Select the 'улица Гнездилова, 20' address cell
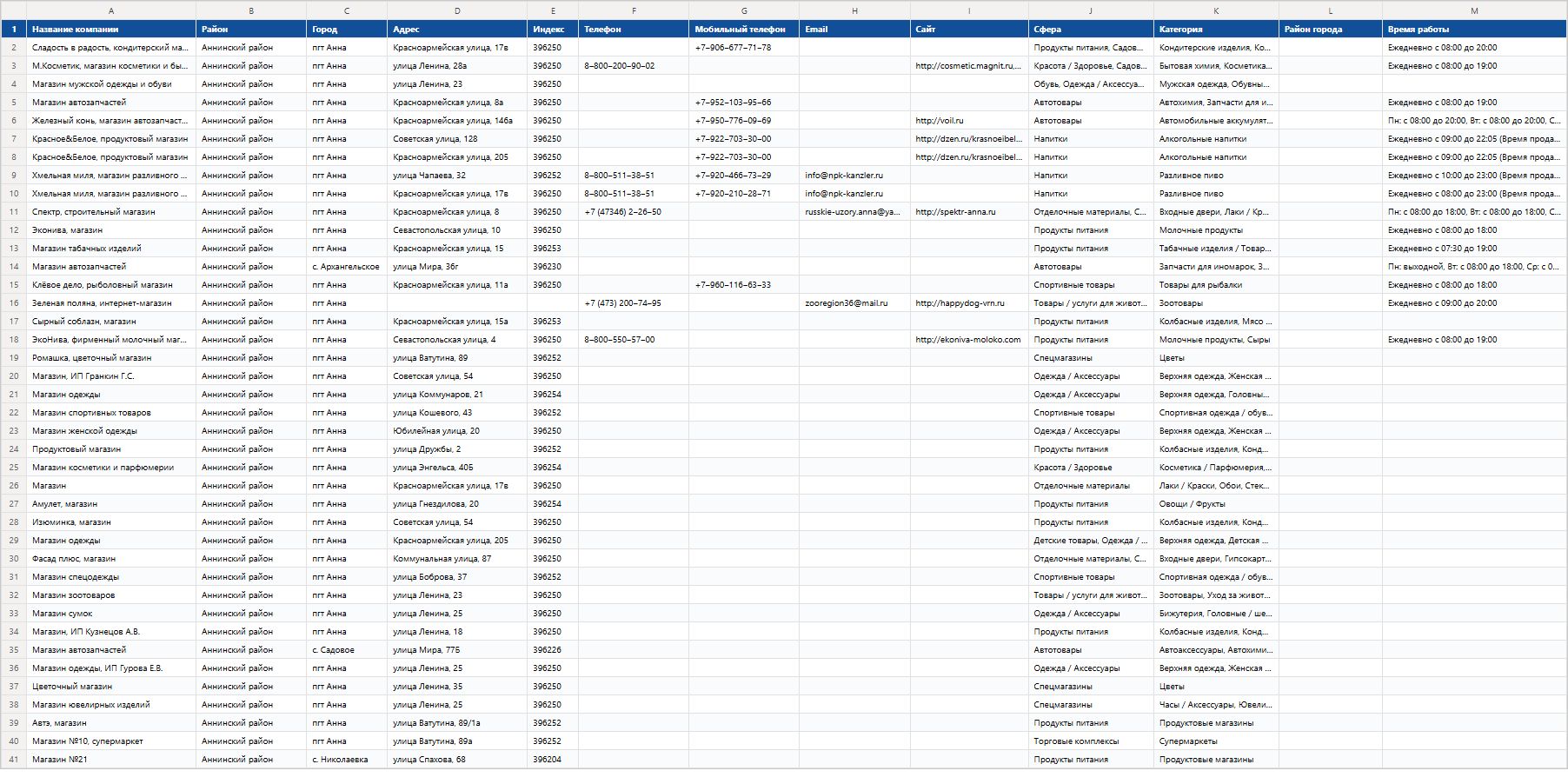The height and width of the screenshot is (784, 1568). (x=457, y=503)
